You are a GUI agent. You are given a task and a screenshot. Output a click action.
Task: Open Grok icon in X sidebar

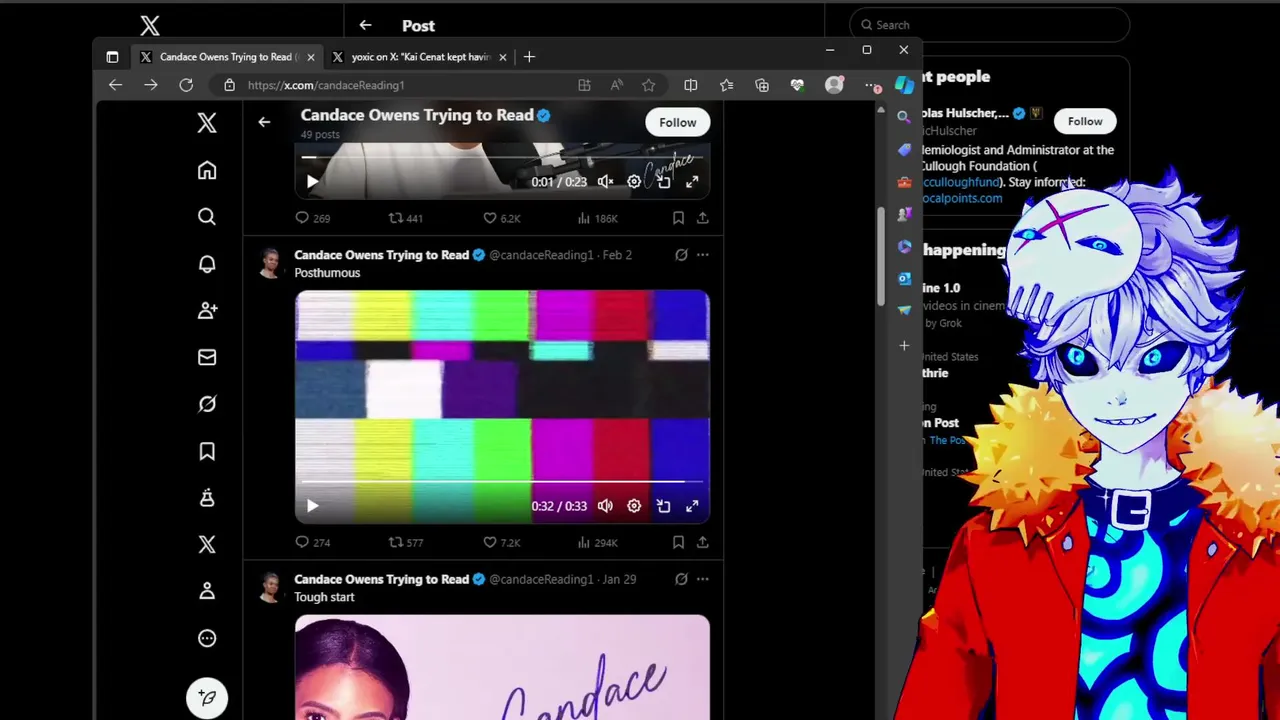(x=207, y=404)
